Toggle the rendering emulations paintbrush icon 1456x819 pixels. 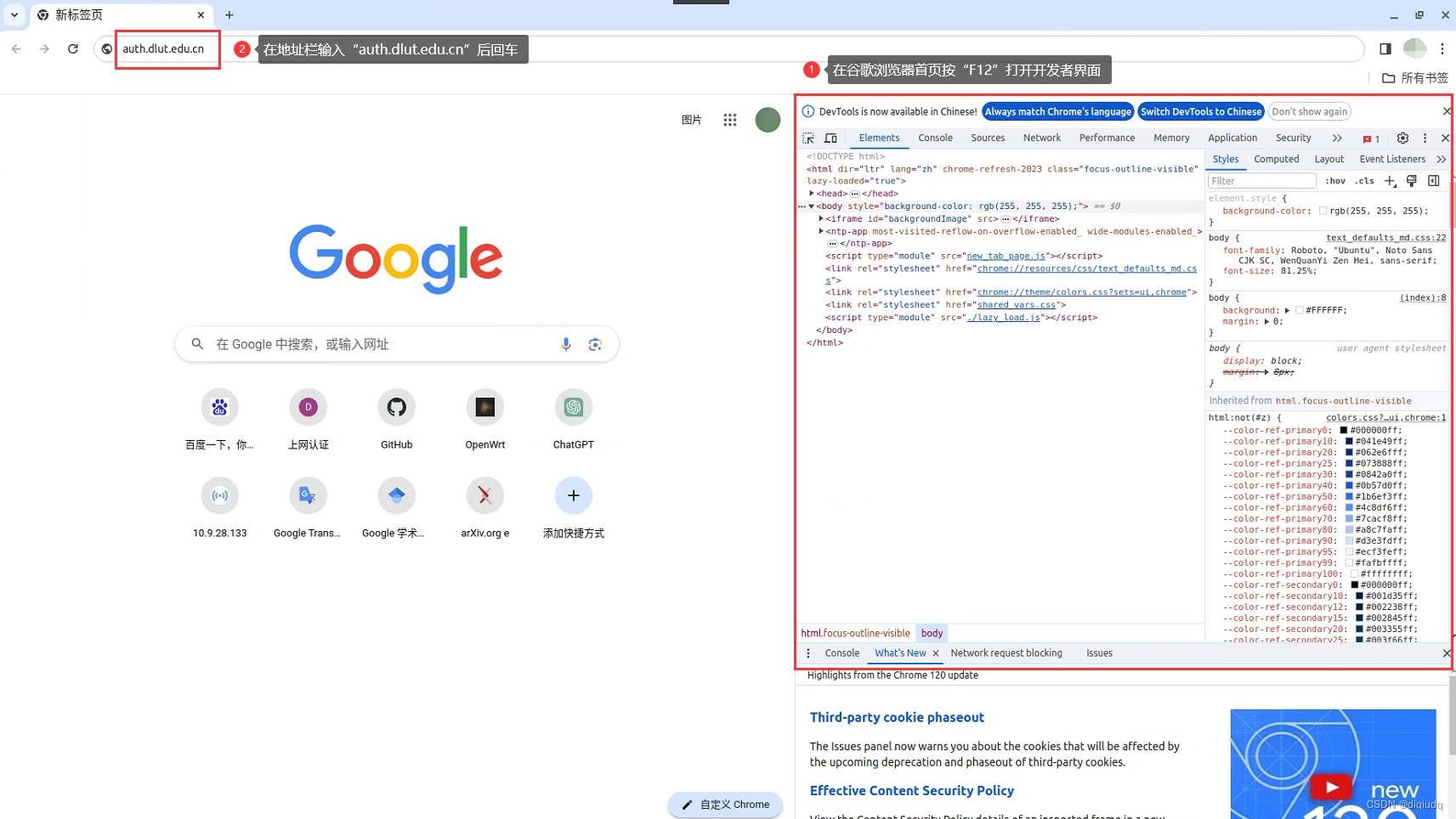click(1412, 181)
